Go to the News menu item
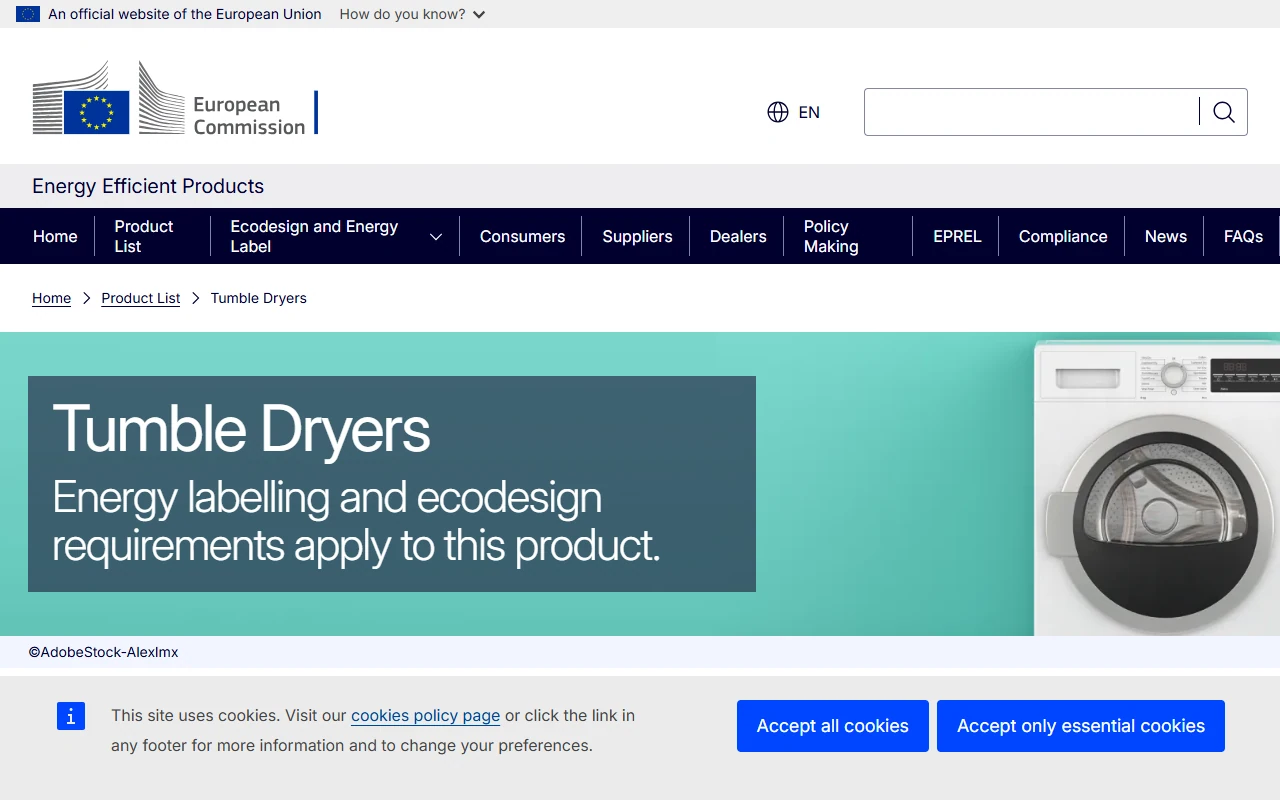1280x800 pixels. [1166, 236]
